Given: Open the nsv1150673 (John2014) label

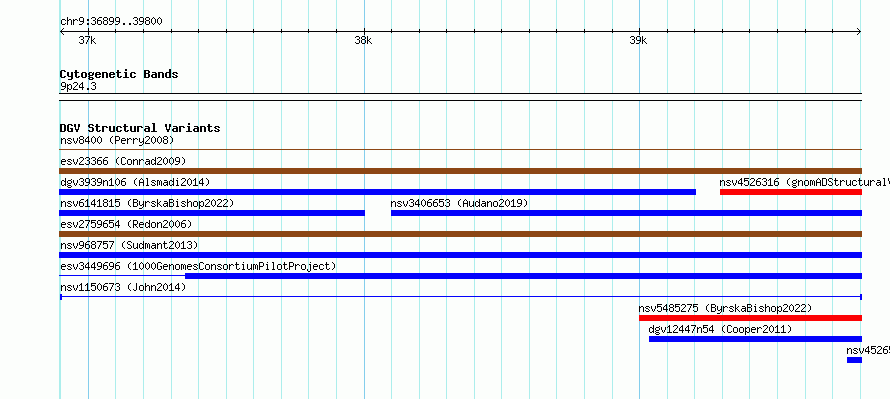Looking at the screenshot, I should 123,287.
